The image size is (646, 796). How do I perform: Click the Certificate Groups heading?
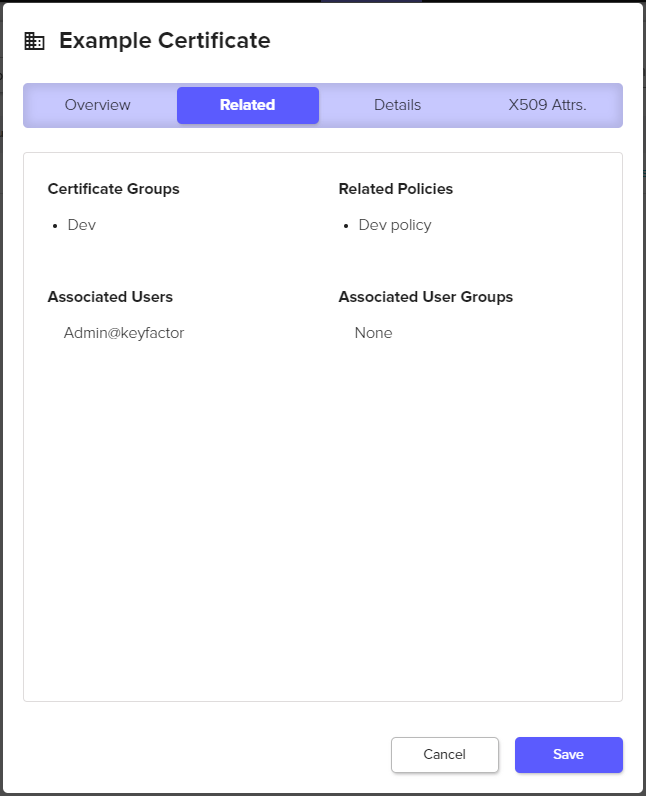113,189
